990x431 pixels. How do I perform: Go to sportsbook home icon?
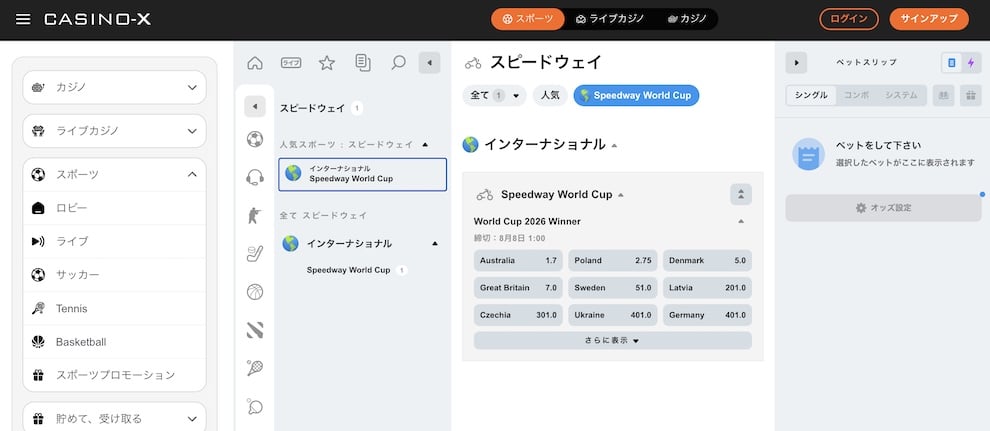click(x=254, y=62)
